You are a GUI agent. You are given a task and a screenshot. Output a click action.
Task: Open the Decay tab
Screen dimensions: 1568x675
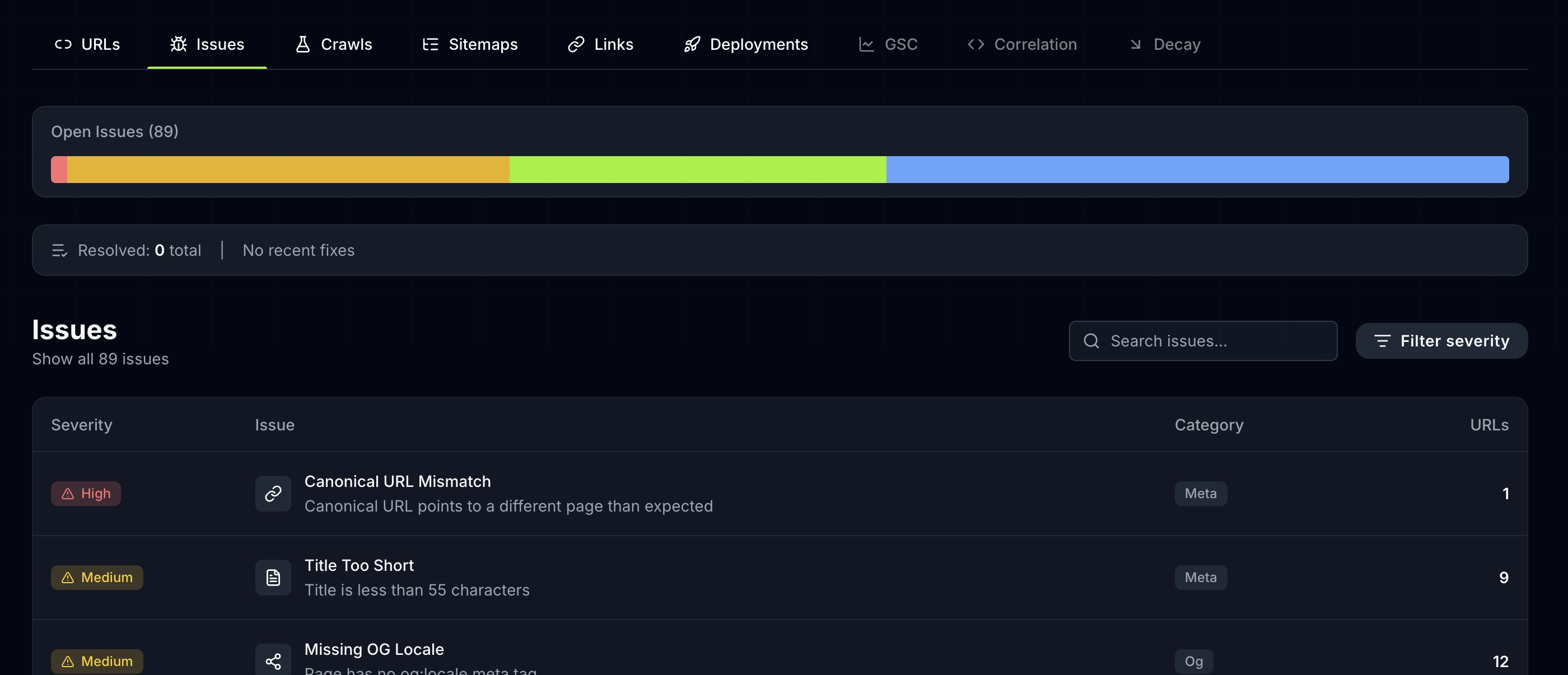pos(1164,44)
